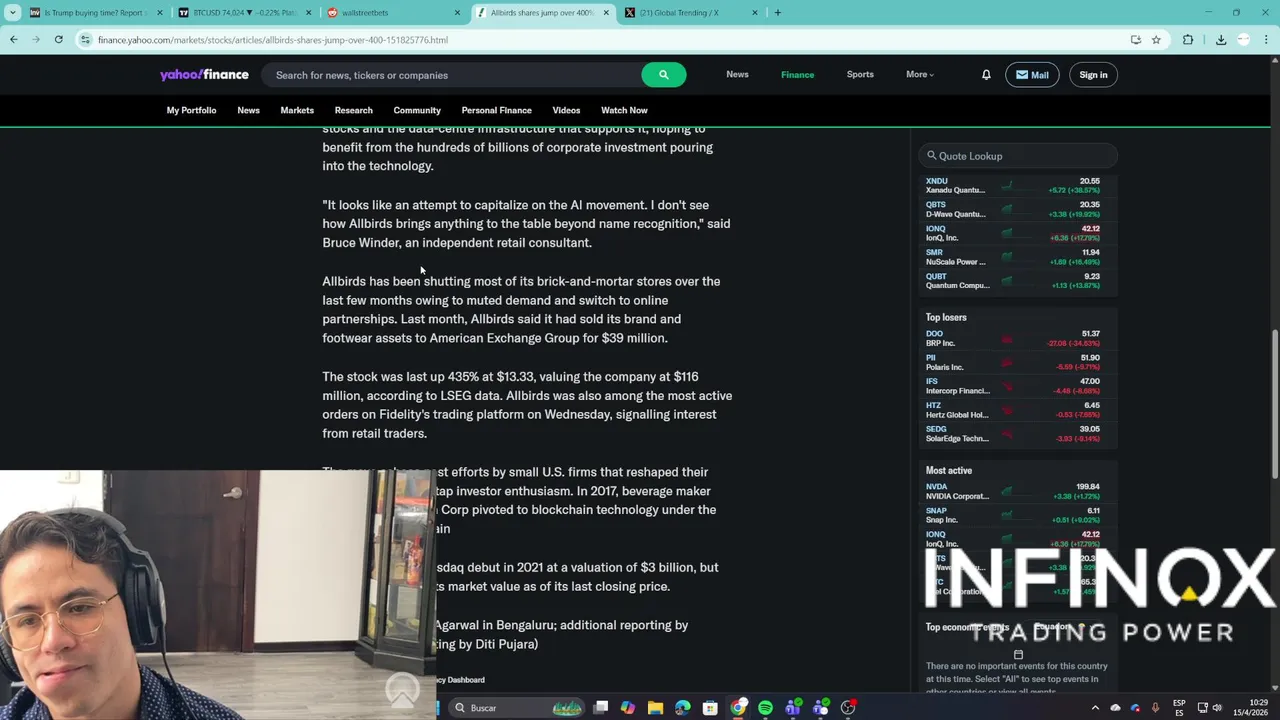
Task: Open browser downloads icon
Action: pos(1221,40)
